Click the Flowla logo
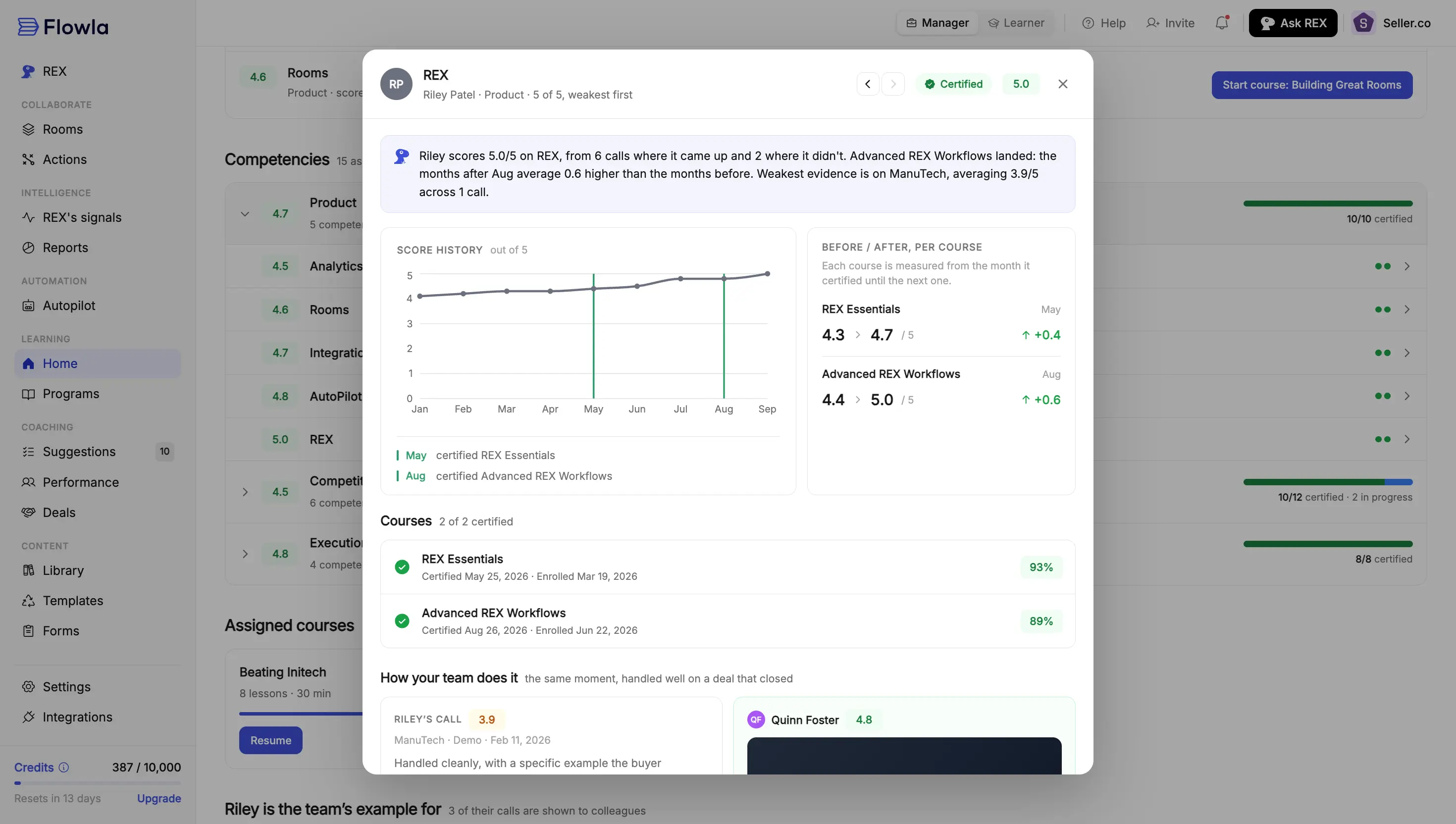The image size is (1456, 824). tap(63, 27)
